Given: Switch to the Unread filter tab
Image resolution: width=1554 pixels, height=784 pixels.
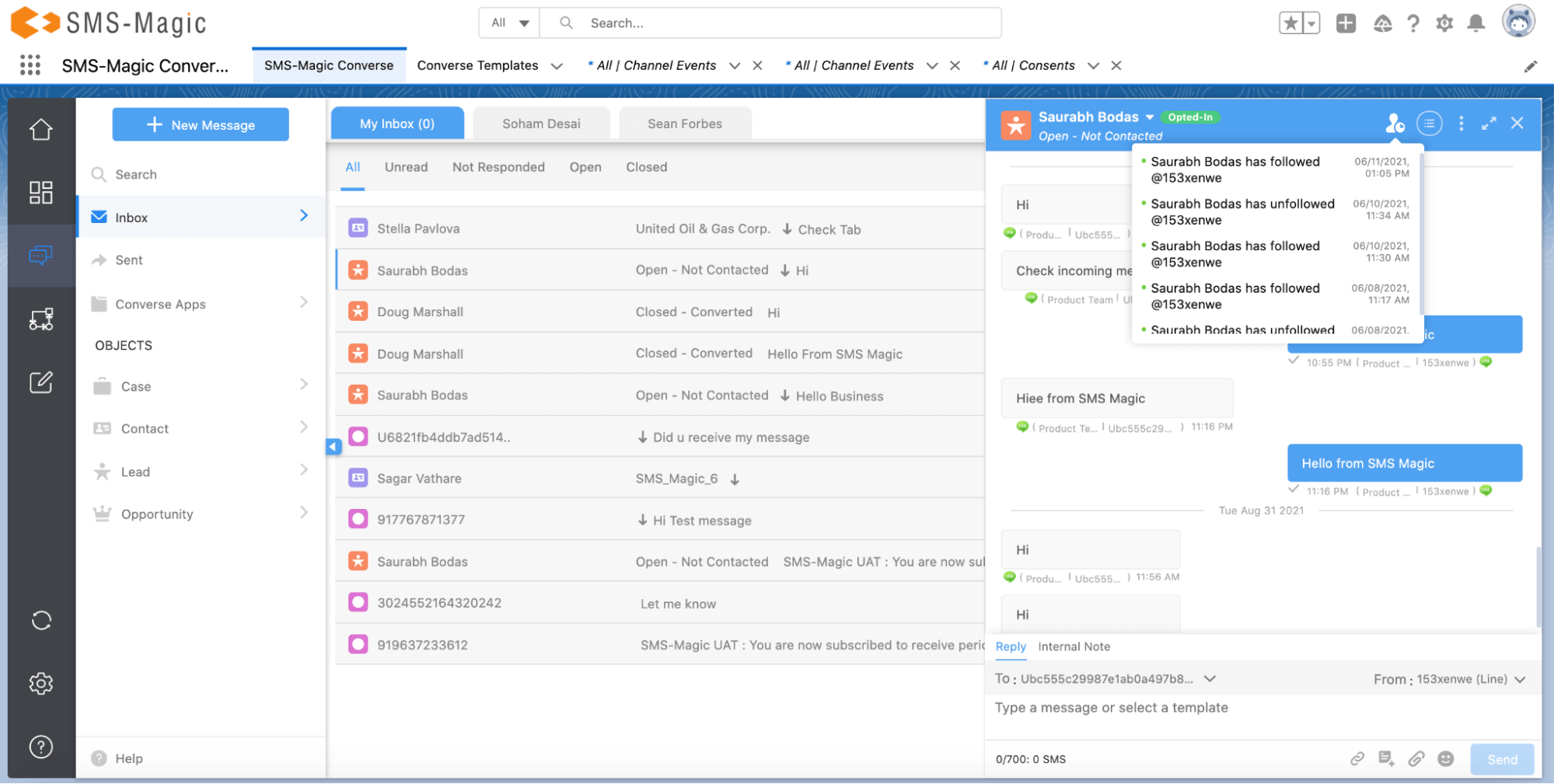Looking at the screenshot, I should click(406, 167).
